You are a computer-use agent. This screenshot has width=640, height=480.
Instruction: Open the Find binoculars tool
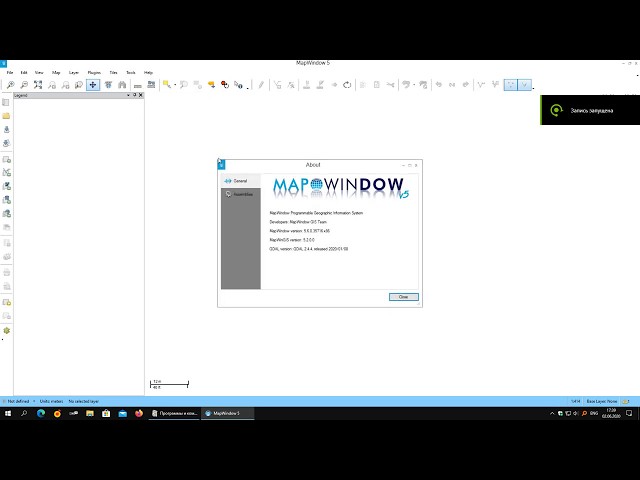coord(122,84)
